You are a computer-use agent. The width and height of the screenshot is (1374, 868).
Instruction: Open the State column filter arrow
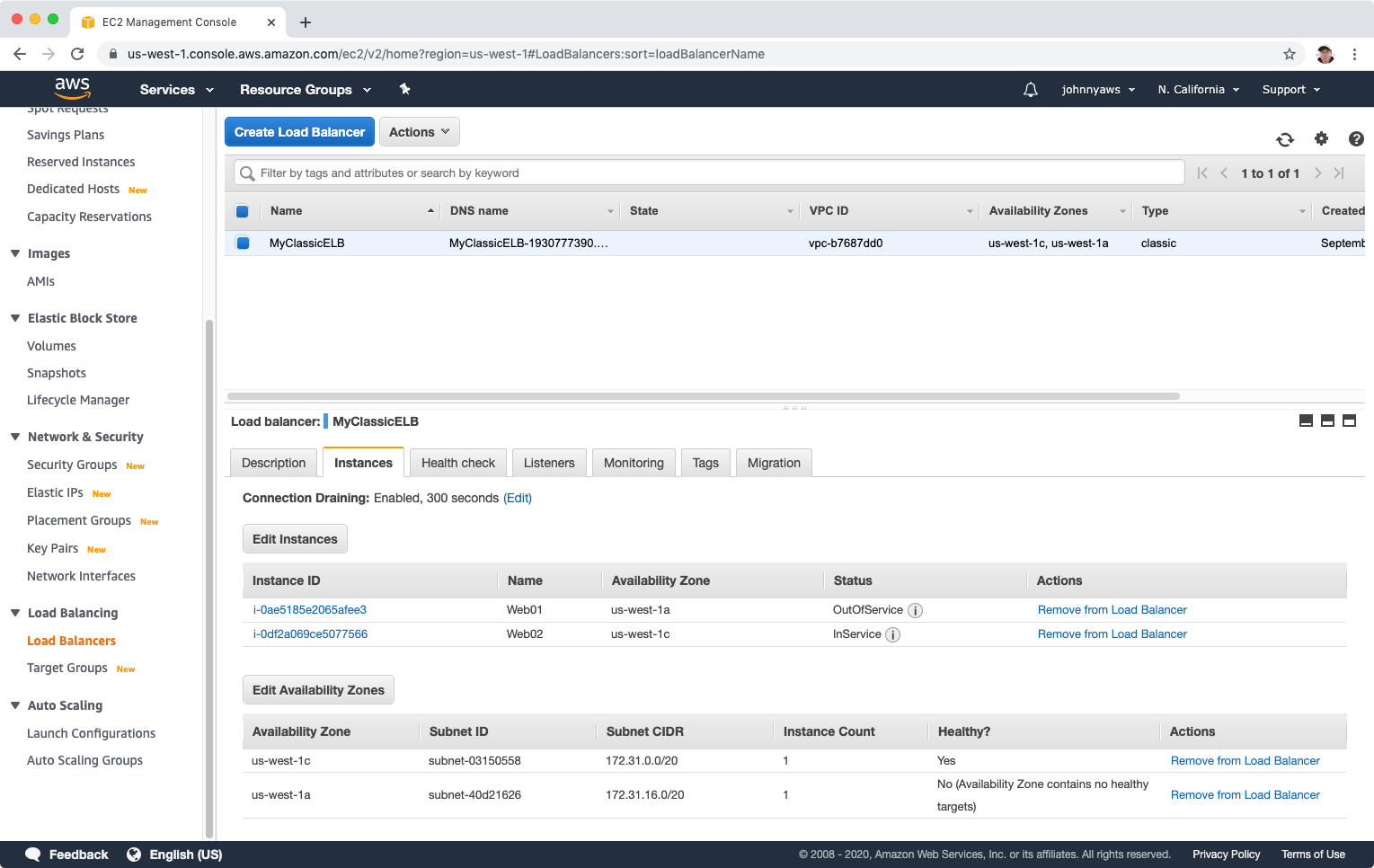[790, 212]
